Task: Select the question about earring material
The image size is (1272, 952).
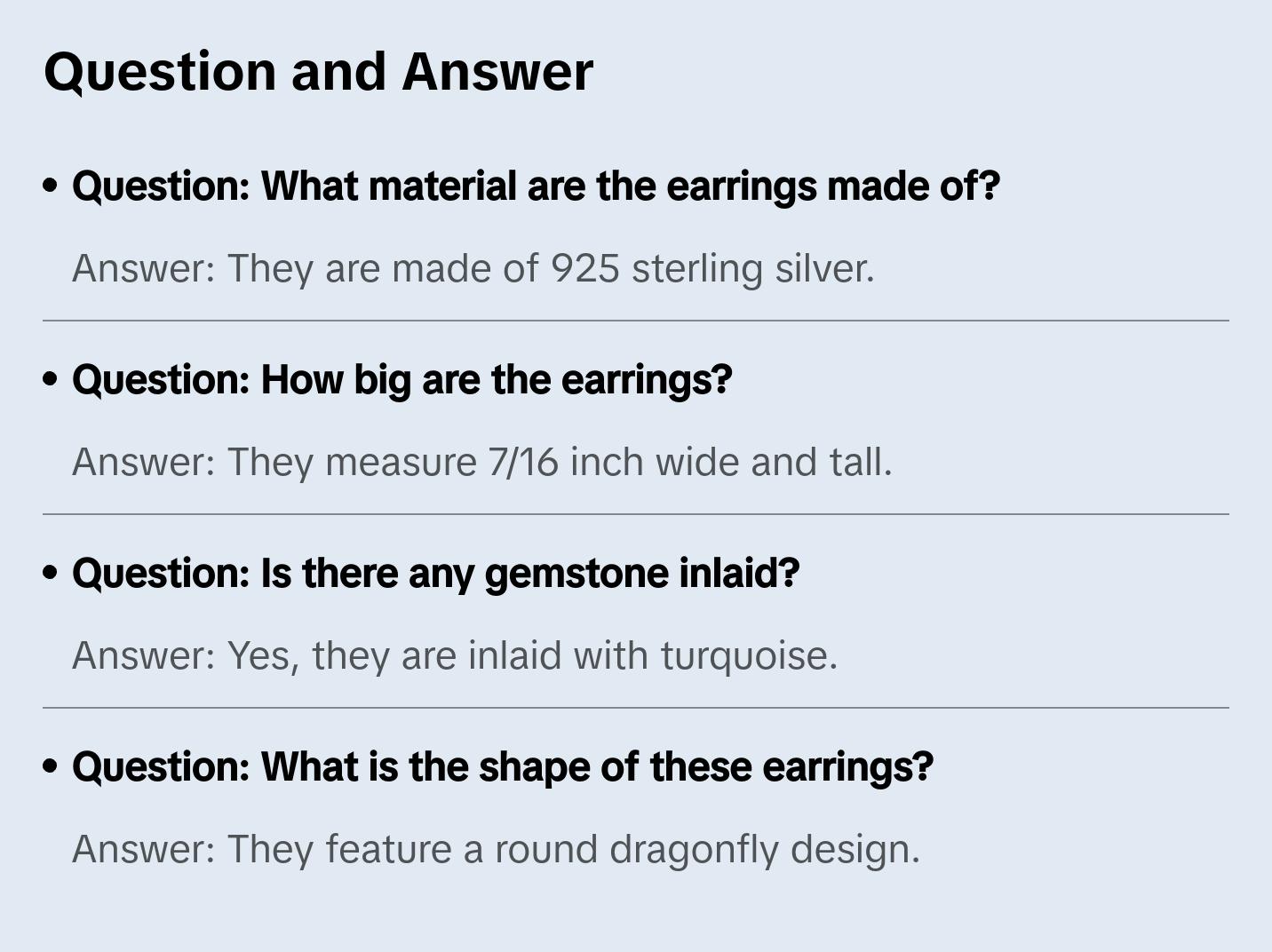Action: pyautogui.click(x=536, y=186)
